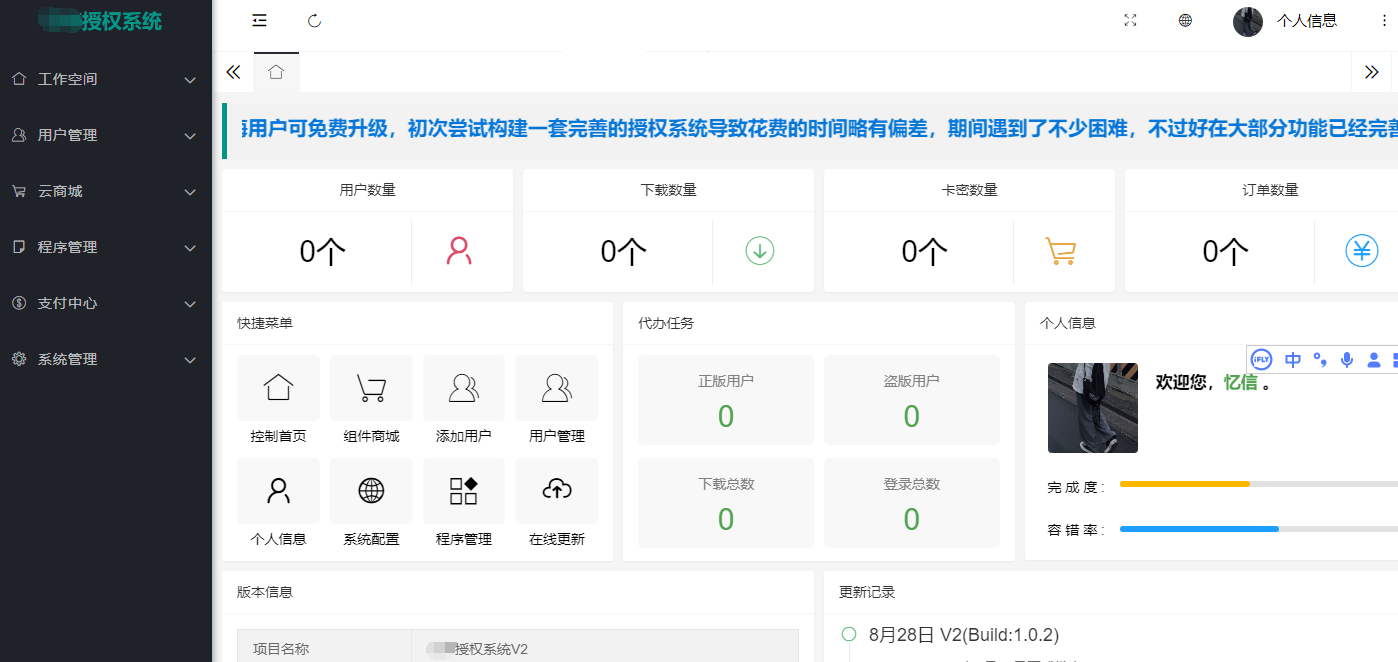Viewport: 1398px width, 662px height.
Task: Click the orange 完成度 progress bar
Action: pos(1185,484)
